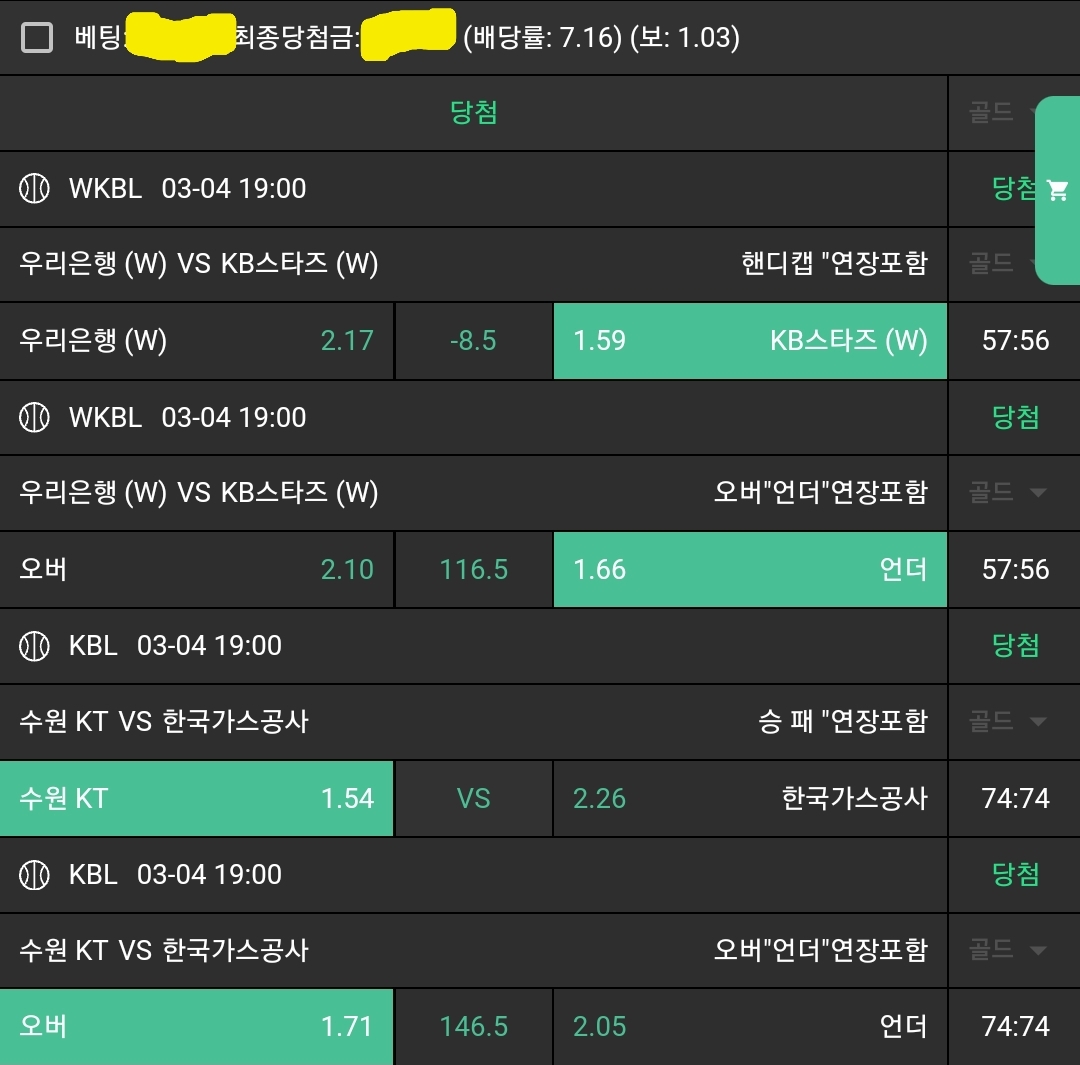Click the basketball icon above the WKBL 오버/언더 bet
Viewport: 1080px width, 1065px height.
(x=34, y=417)
